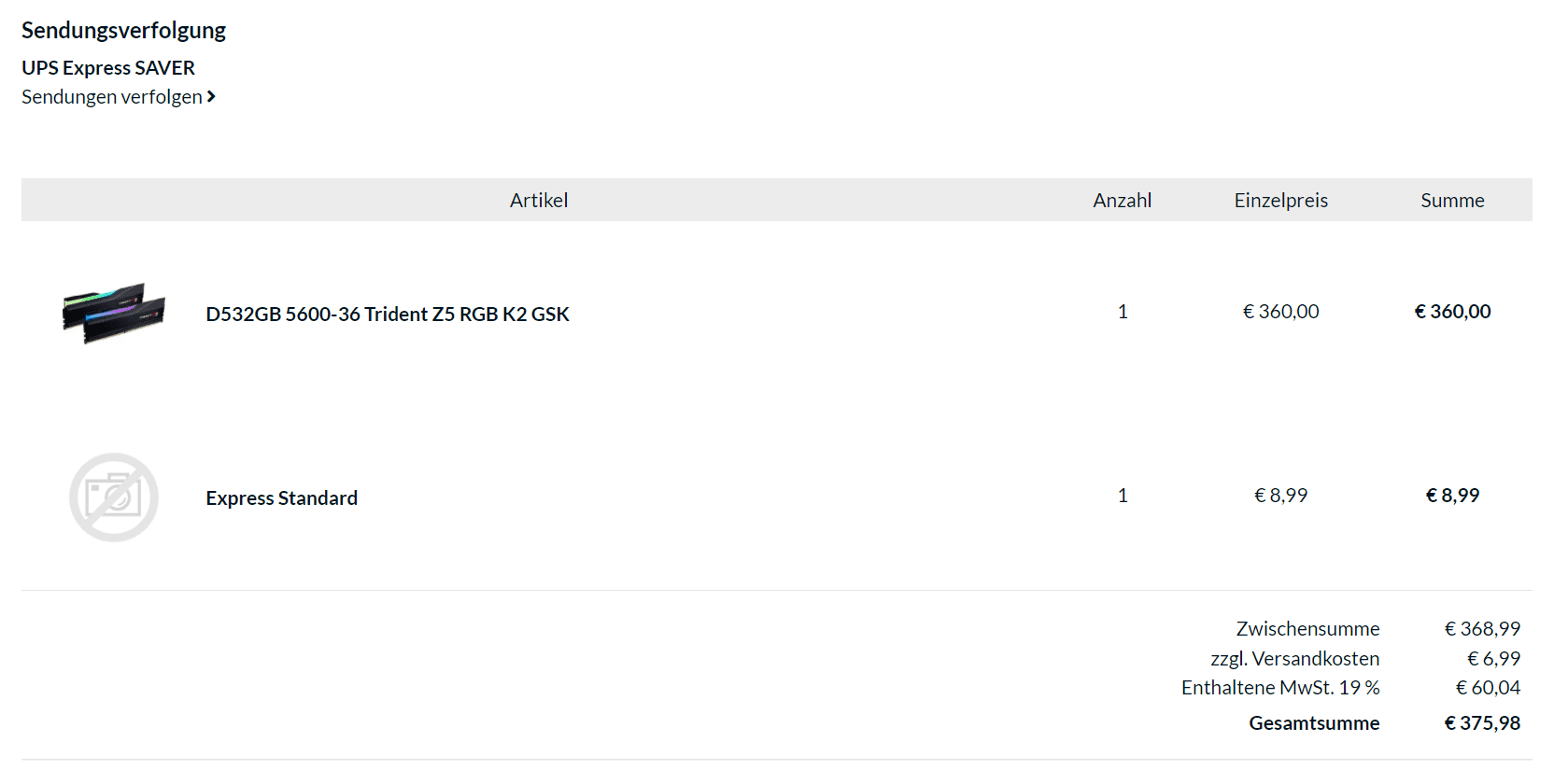Click the bold € 8,99 row total
1568x770 pixels.
pos(1452,496)
